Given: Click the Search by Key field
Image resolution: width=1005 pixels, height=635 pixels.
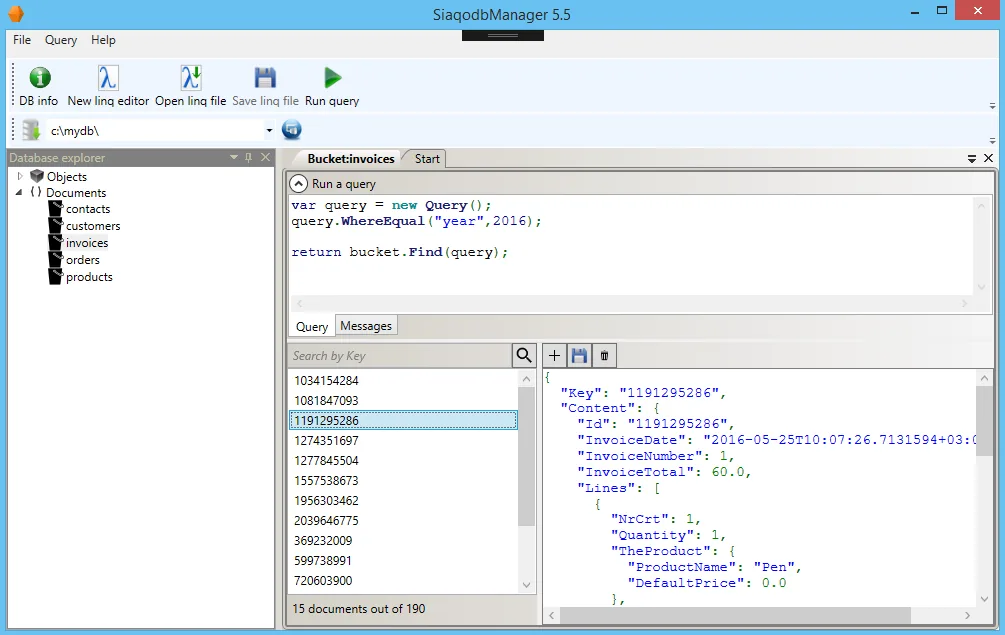Looking at the screenshot, I should pos(400,356).
